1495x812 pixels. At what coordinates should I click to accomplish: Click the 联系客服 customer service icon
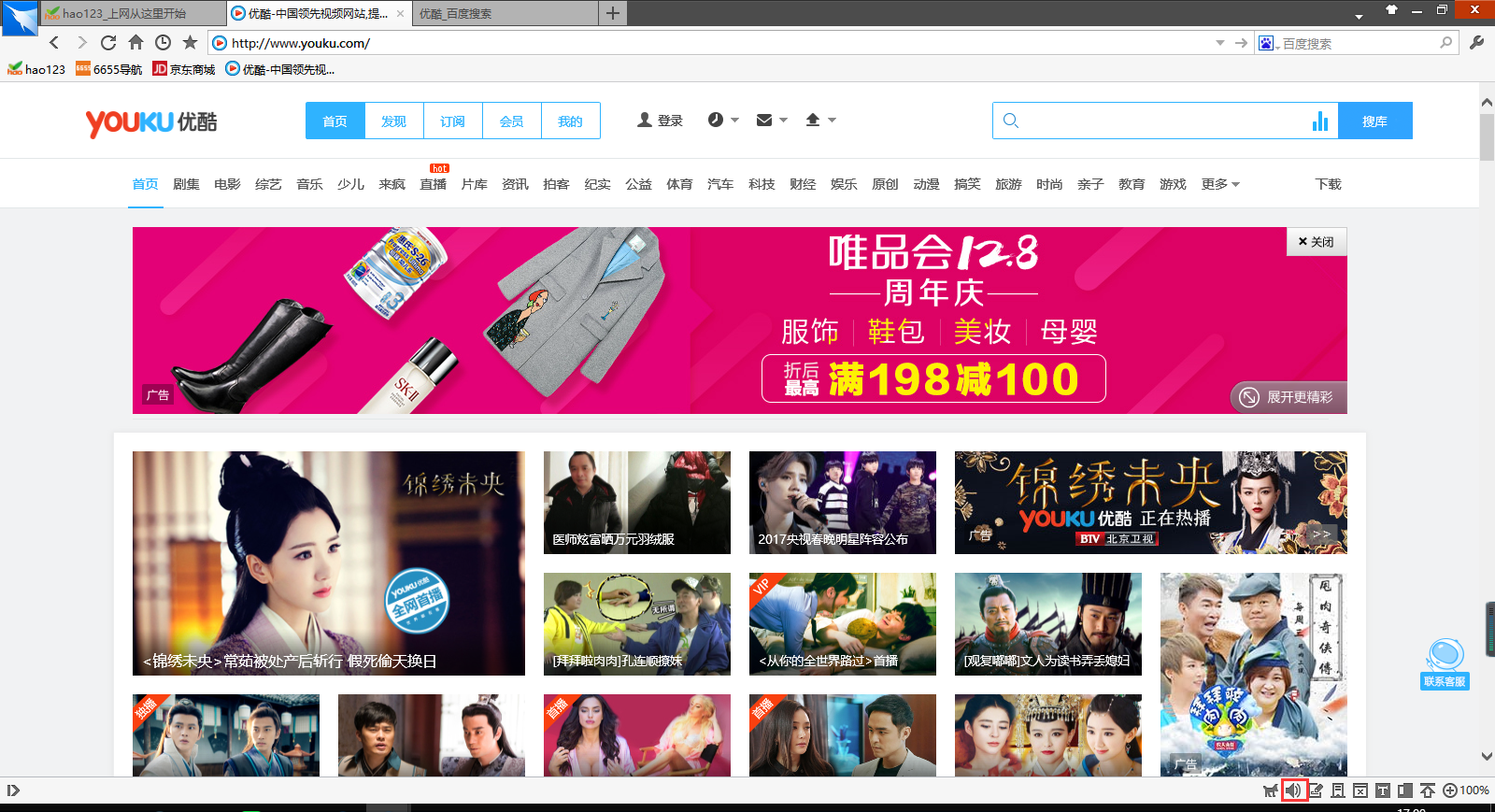tap(1445, 663)
